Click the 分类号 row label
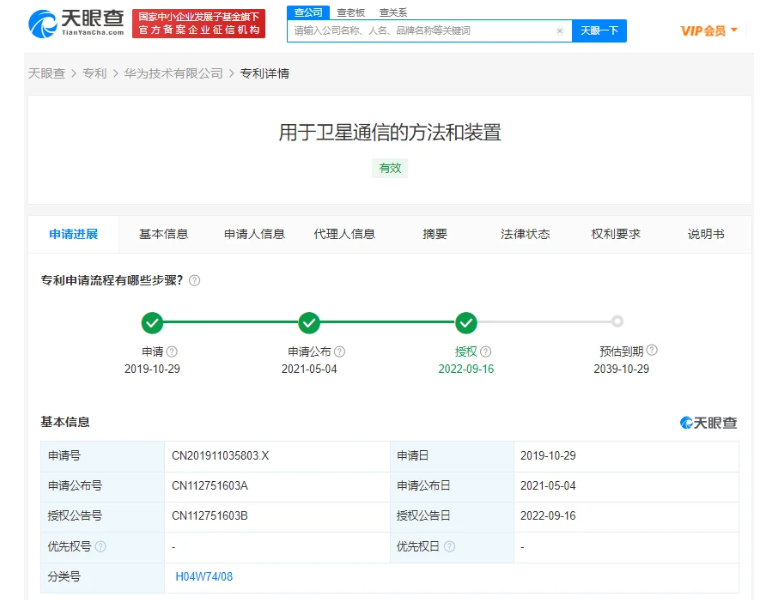Image resolution: width=772 pixels, height=600 pixels. click(x=64, y=576)
